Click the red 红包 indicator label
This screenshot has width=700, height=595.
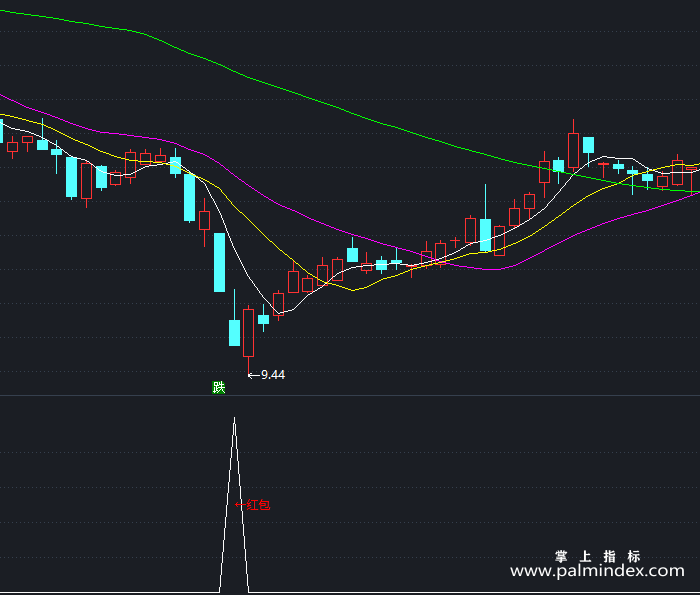tap(258, 505)
